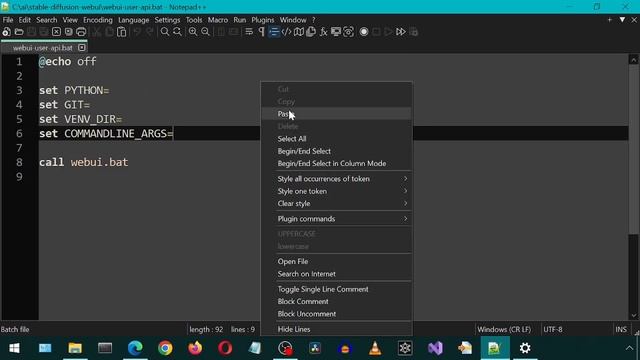Choose Paste in the context menu
The image size is (640, 360).
click(336, 114)
